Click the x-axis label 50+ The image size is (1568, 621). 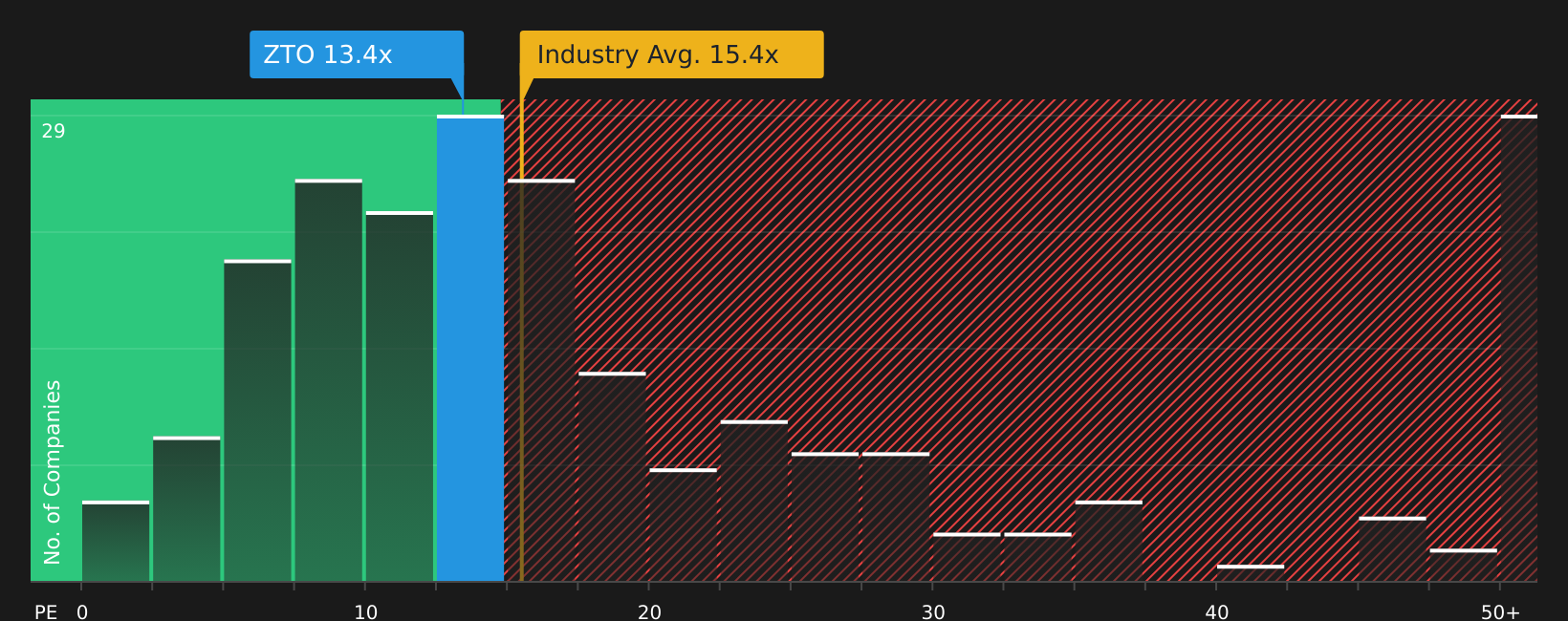point(1501,612)
